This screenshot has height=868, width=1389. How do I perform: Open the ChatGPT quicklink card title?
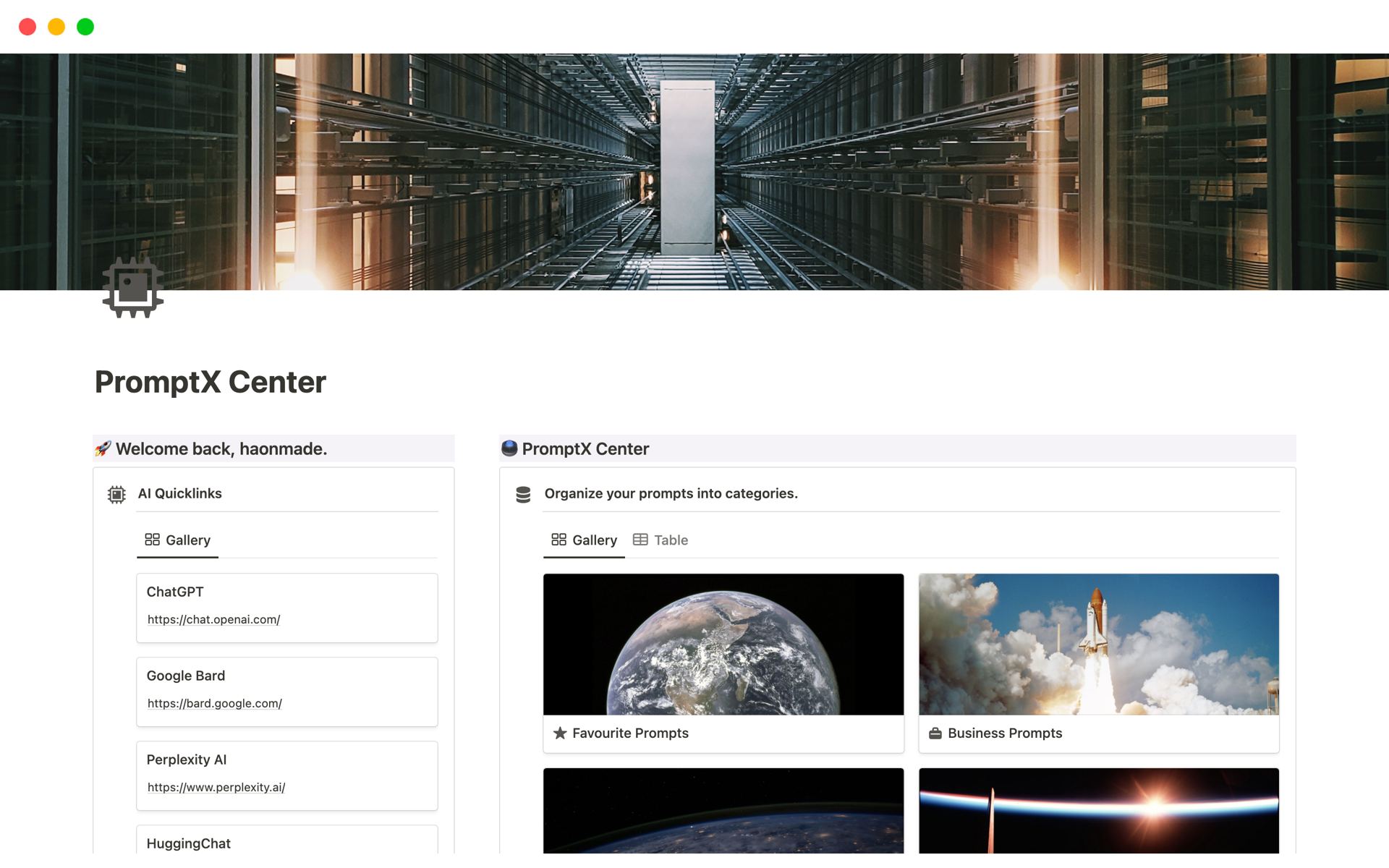click(x=175, y=592)
